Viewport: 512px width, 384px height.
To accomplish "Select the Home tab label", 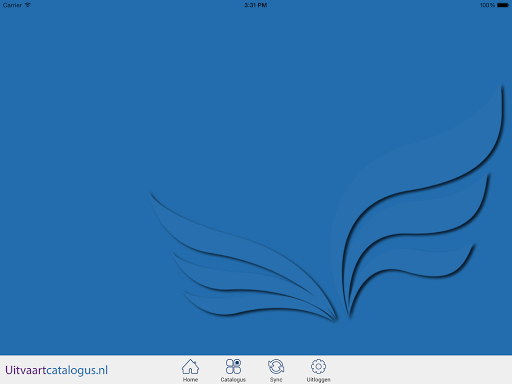I will click(x=190, y=380).
